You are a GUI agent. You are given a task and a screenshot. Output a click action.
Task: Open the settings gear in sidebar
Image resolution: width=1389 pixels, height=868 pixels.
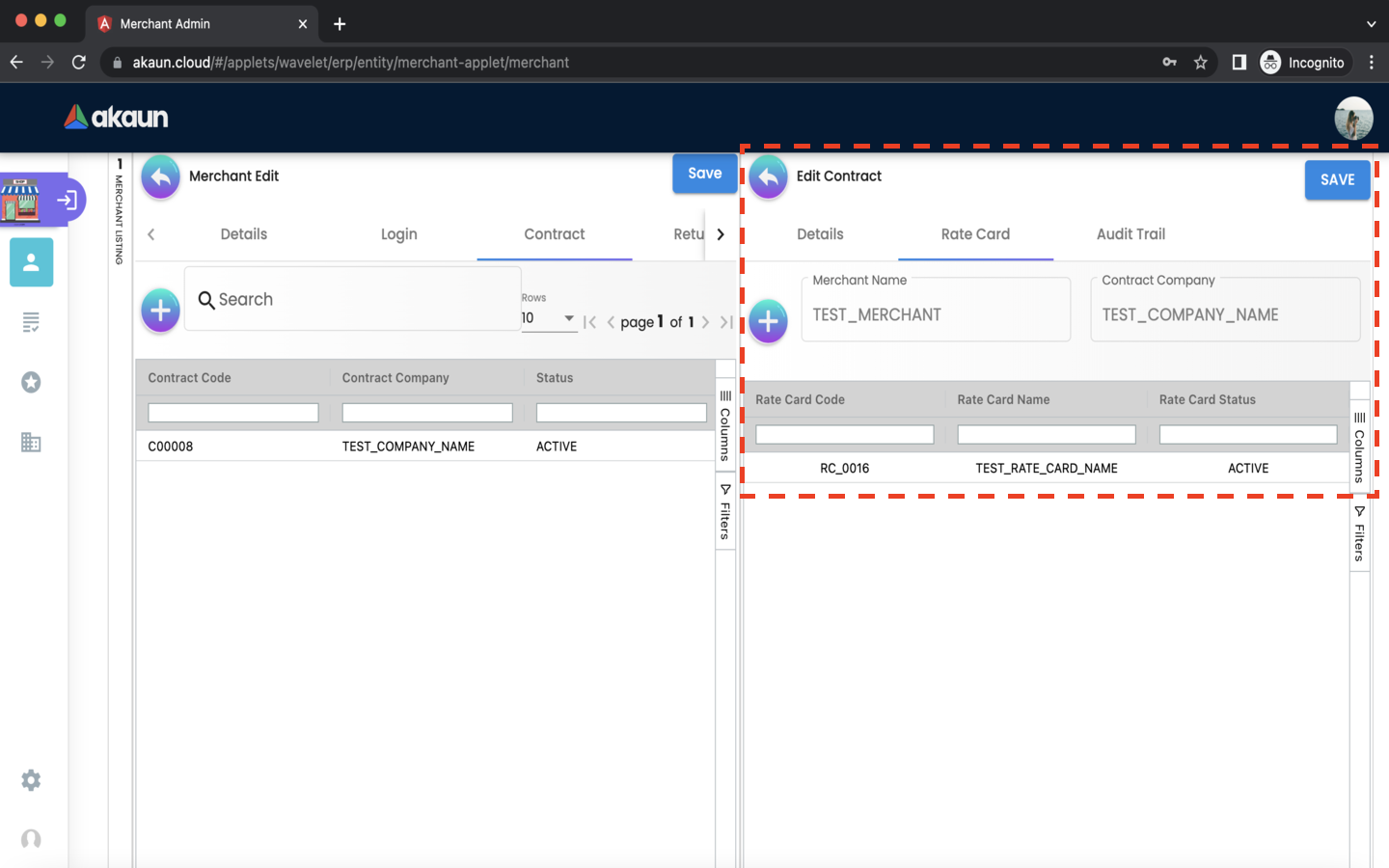tap(31, 780)
